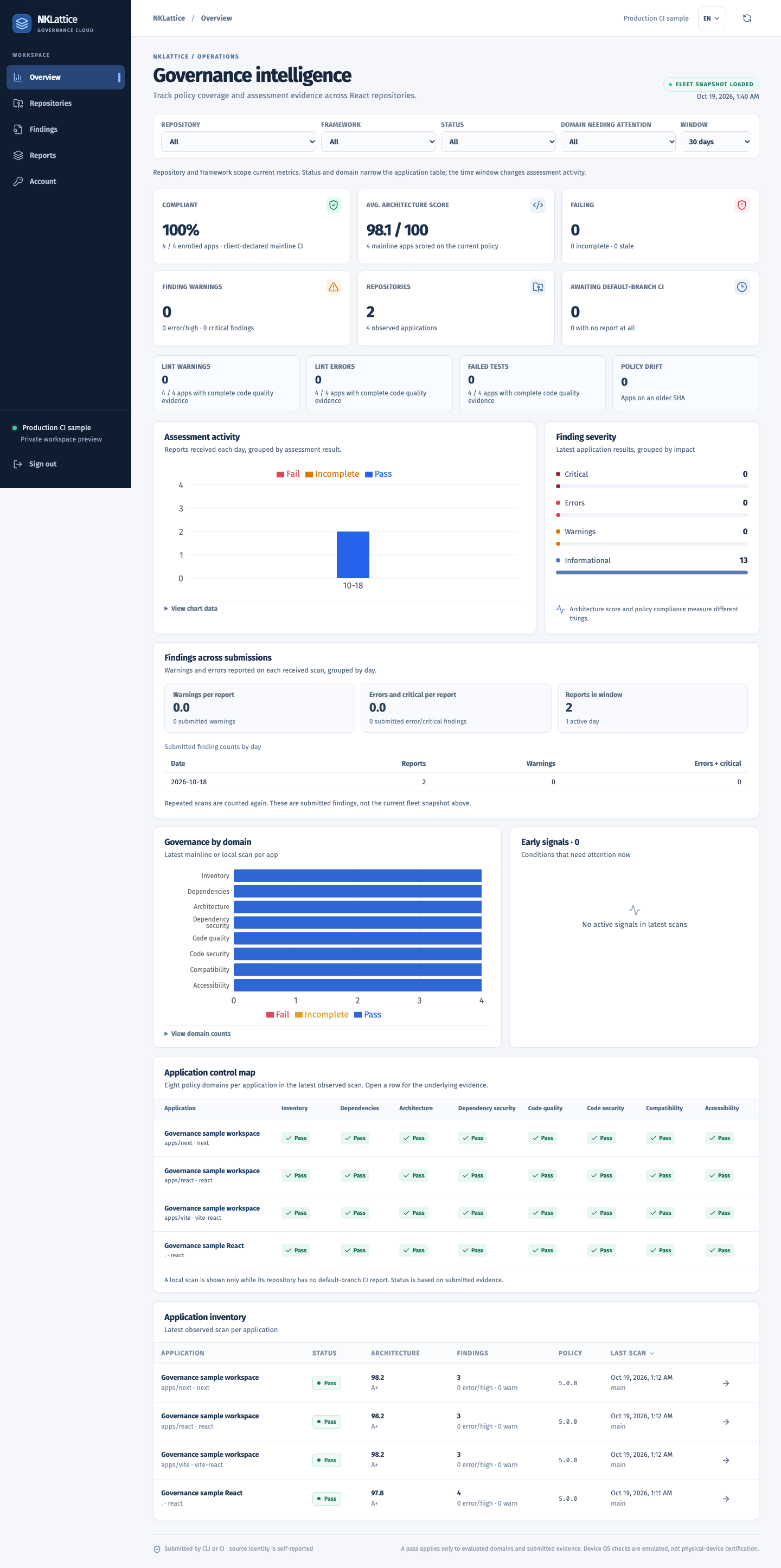Open Findings from the sidebar

[x=65, y=129]
